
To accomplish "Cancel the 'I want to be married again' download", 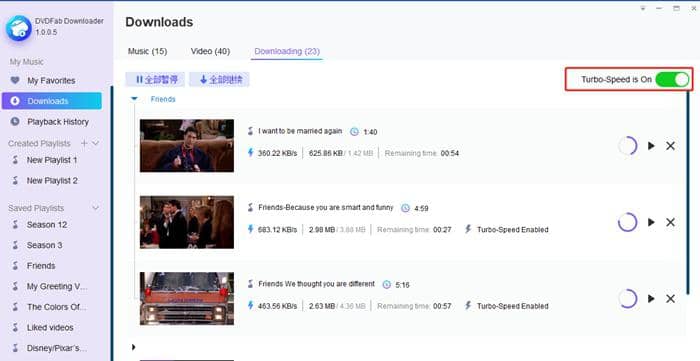I will click(670, 146).
